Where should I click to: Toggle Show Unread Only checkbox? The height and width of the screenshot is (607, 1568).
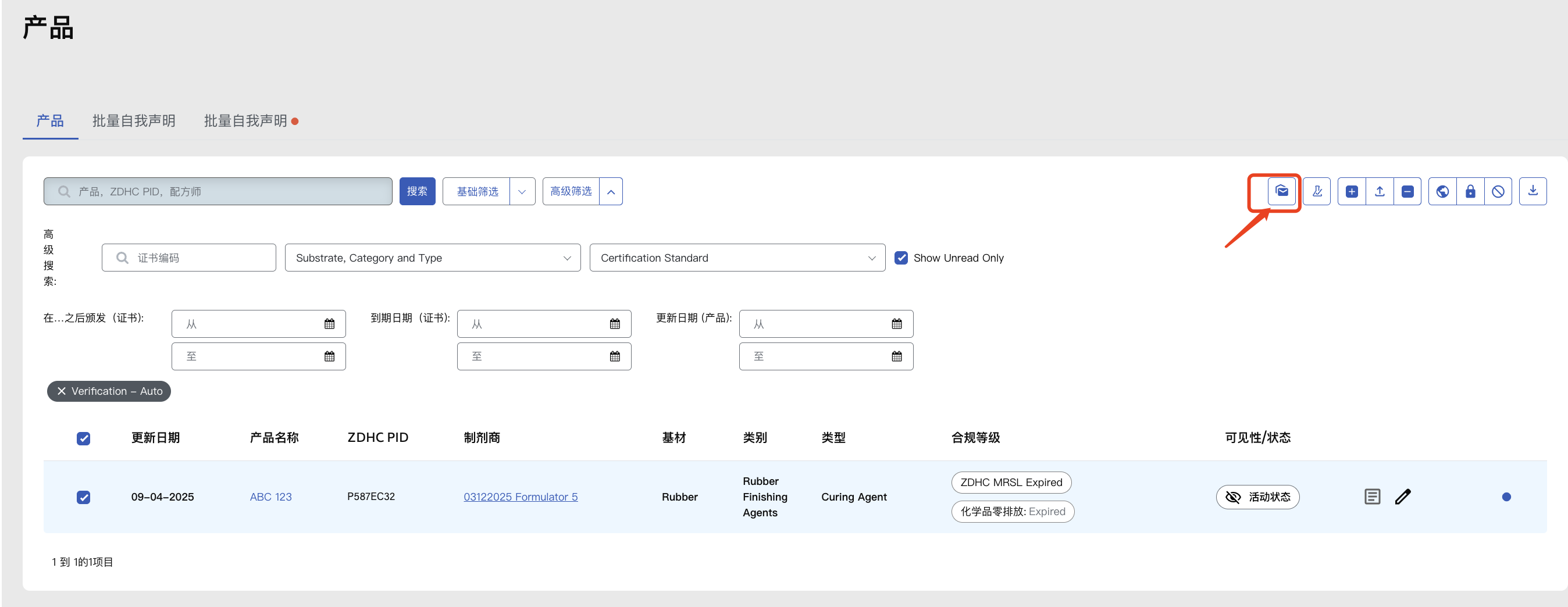pos(901,258)
